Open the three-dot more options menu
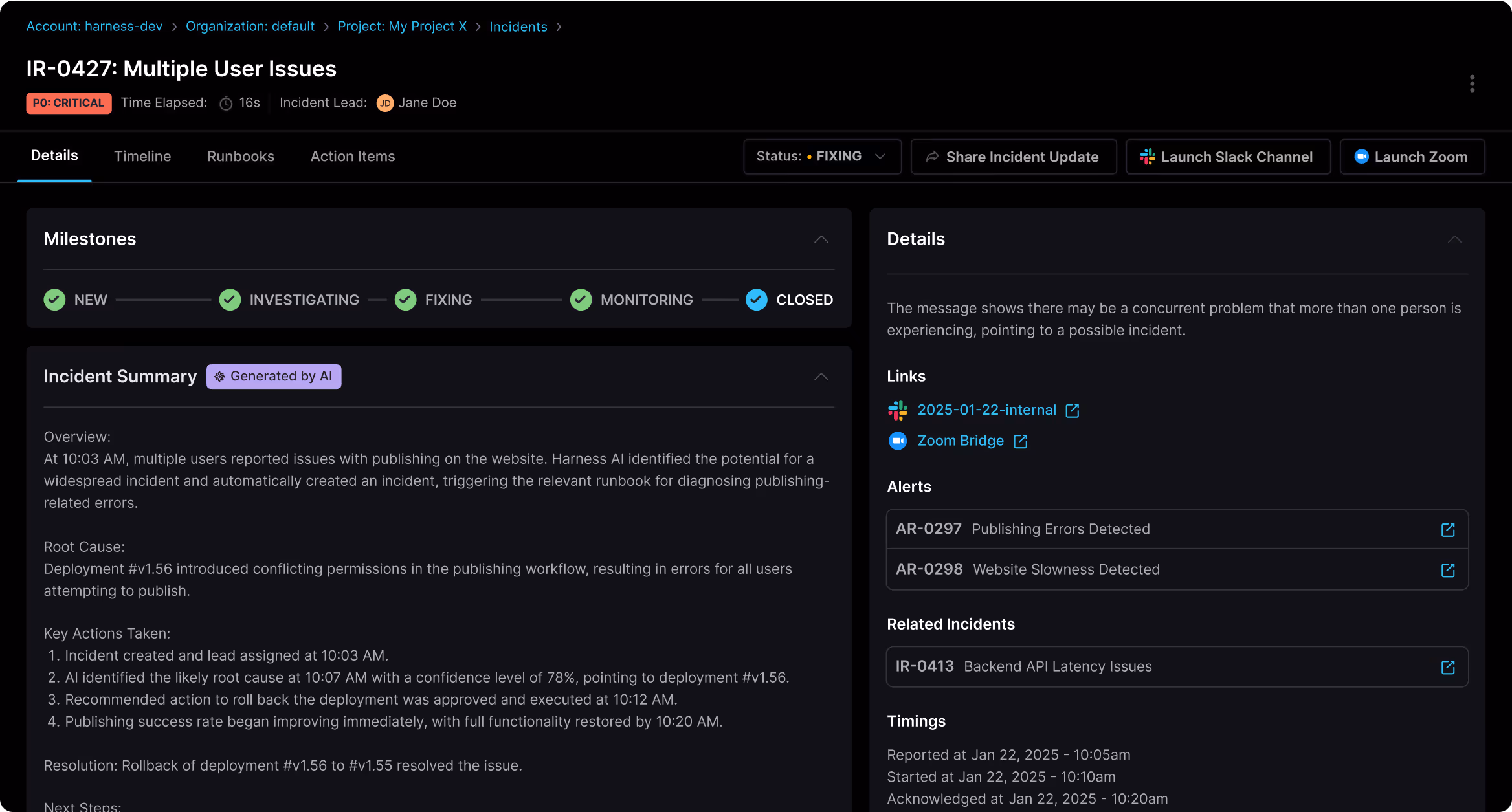Image resolution: width=1512 pixels, height=812 pixels. coord(1472,83)
